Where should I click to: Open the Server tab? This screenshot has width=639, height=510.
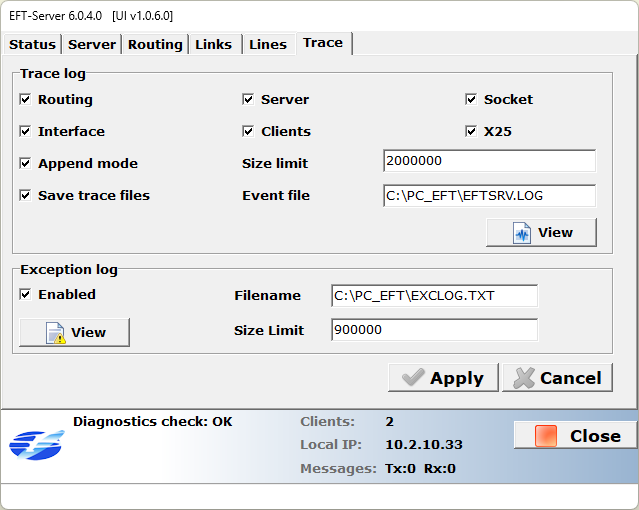pos(92,44)
